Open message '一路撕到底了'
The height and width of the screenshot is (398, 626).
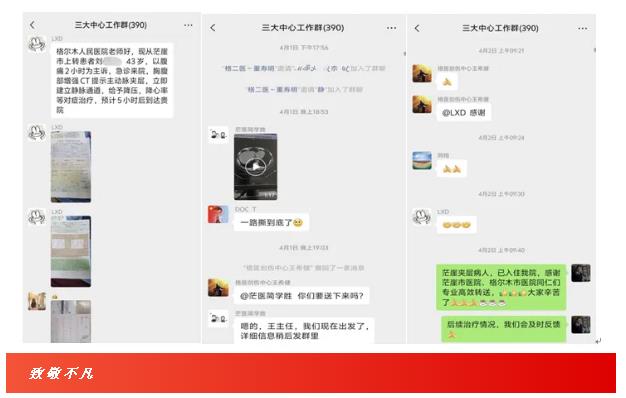point(271,222)
